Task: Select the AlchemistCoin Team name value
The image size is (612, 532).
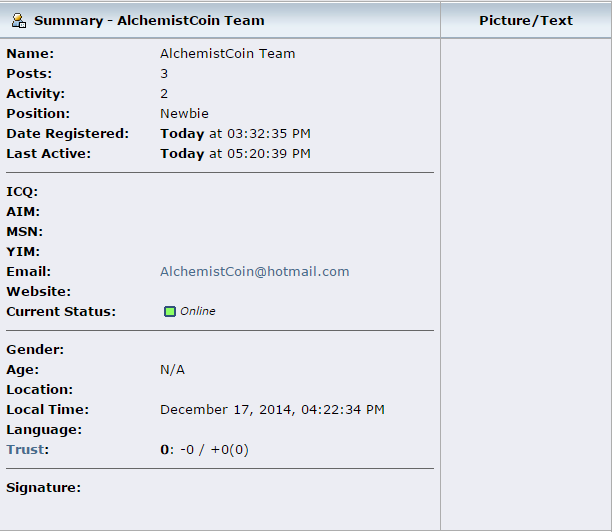Action: 228,53
